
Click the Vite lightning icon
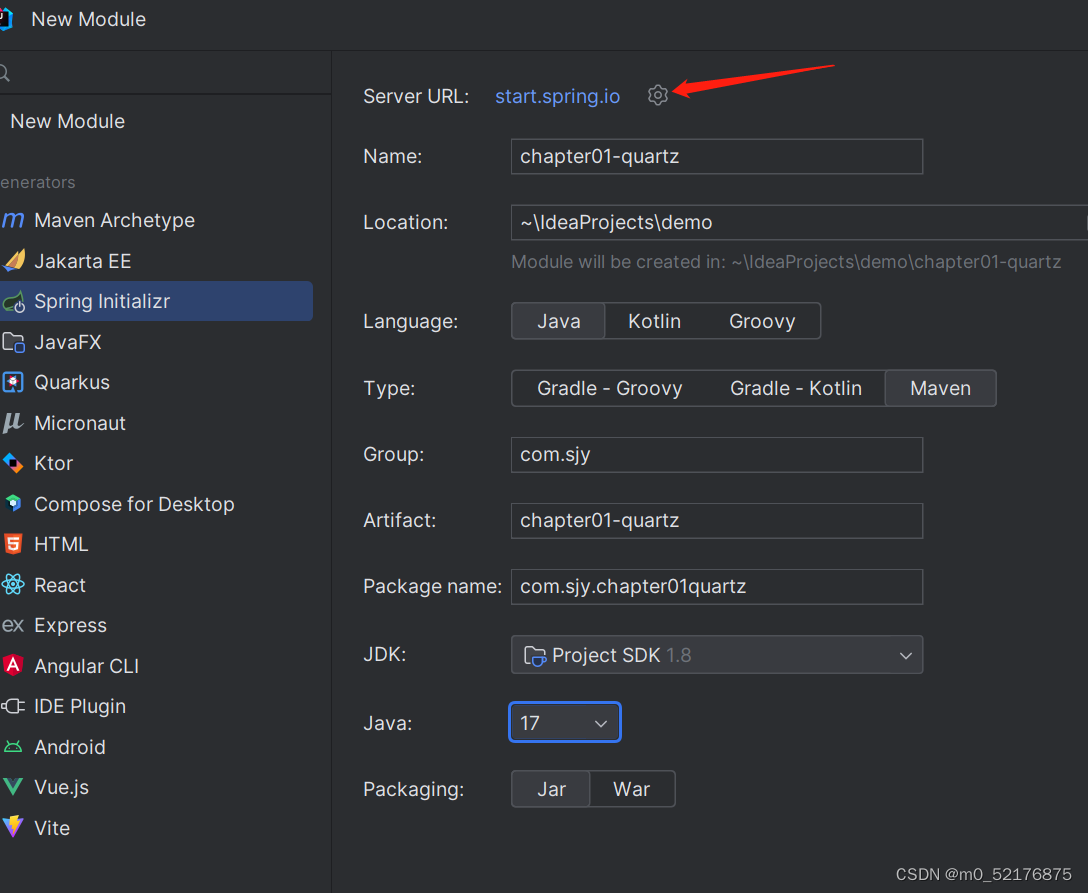pyautogui.click(x=13, y=827)
